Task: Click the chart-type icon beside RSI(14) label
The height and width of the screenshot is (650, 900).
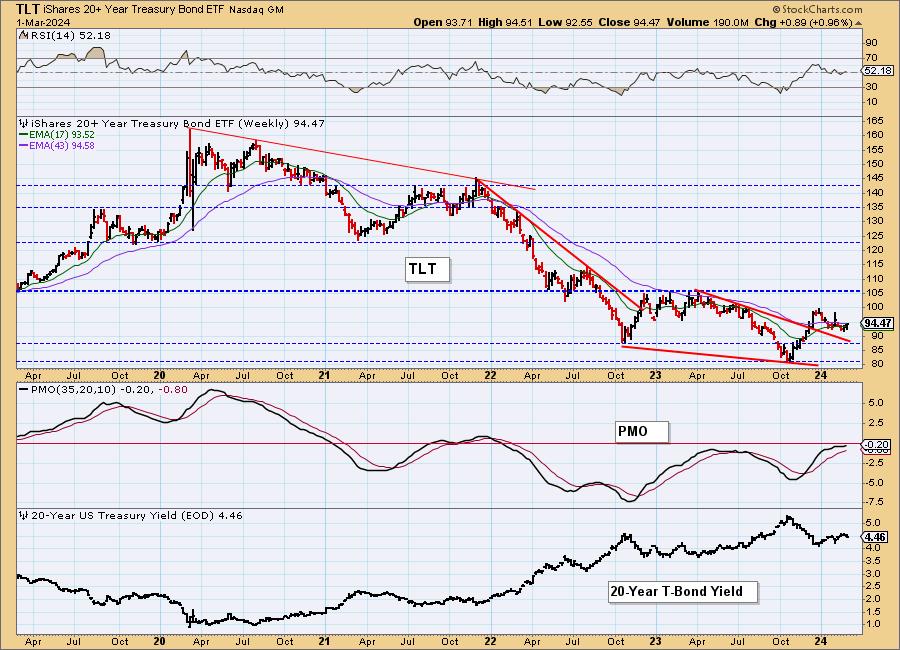Action: pyautogui.click(x=23, y=35)
